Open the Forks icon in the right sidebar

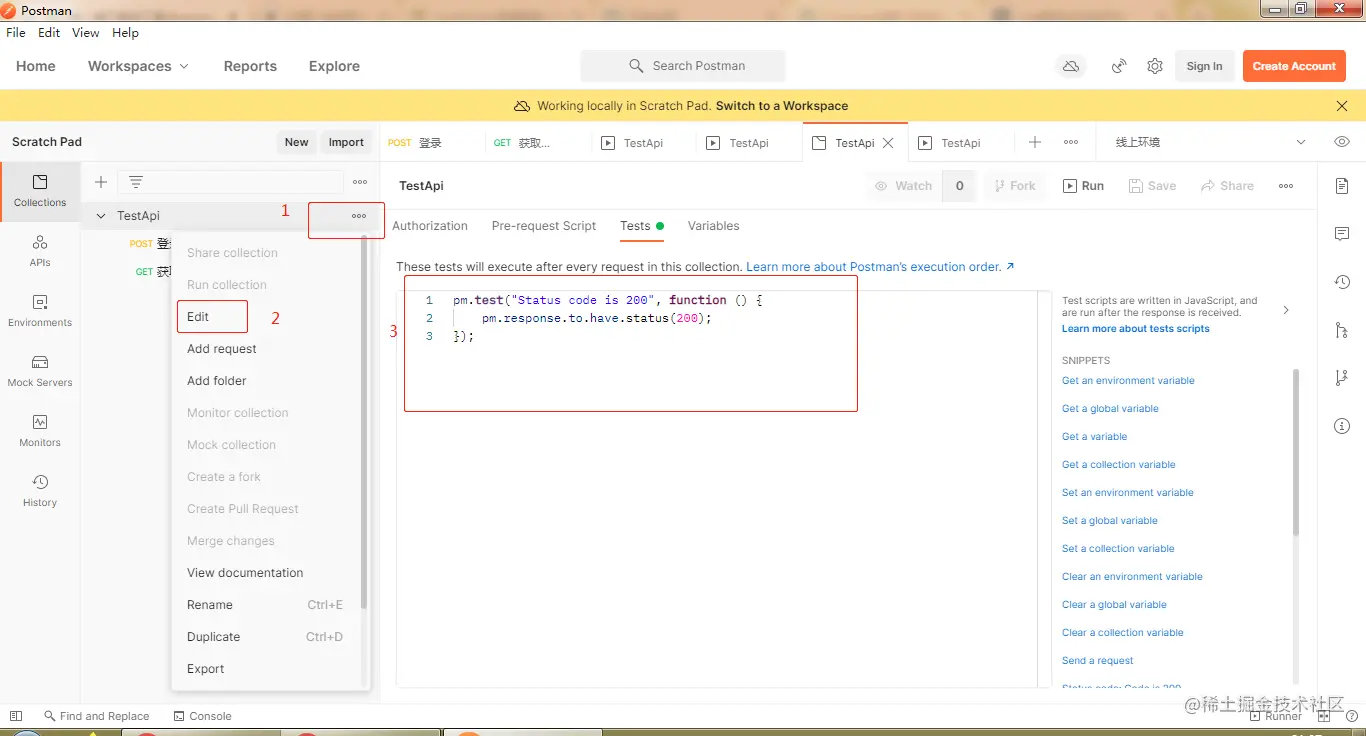1342,378
